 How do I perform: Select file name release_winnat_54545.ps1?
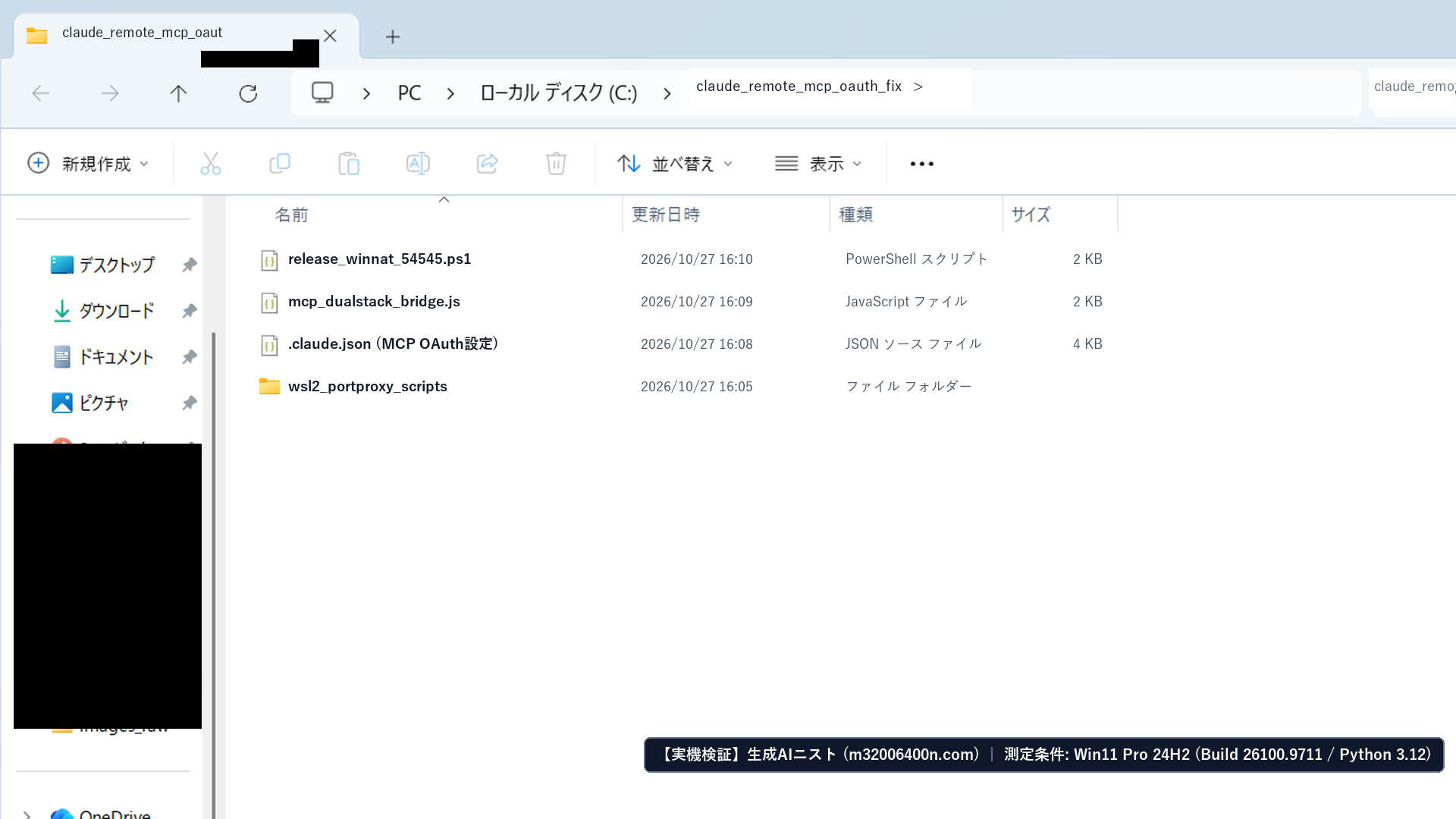[x=379, y=259]
